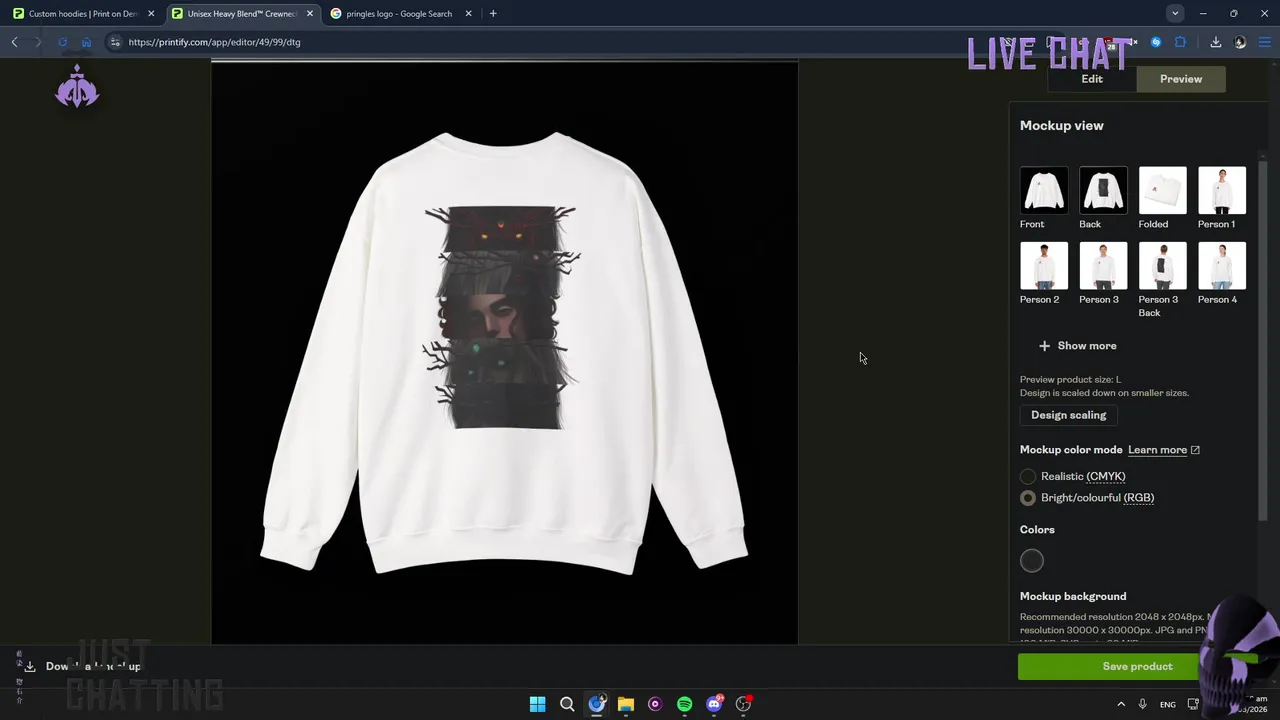This screenshot has width=1280, height=720.
Task: Open the purple circle app in taskbar
Action: tap(655, 704)
